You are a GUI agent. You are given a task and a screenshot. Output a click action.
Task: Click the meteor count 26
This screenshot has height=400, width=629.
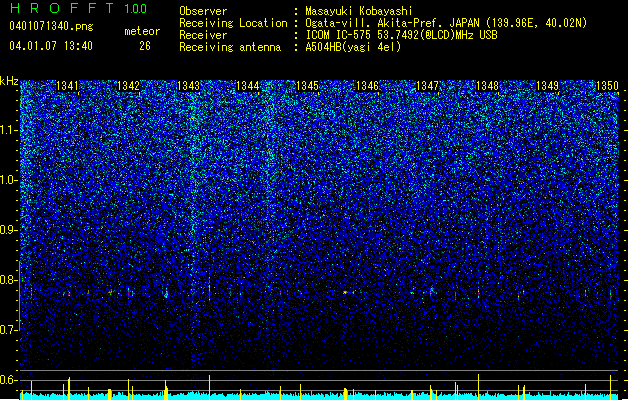click(x=145, y=46)
